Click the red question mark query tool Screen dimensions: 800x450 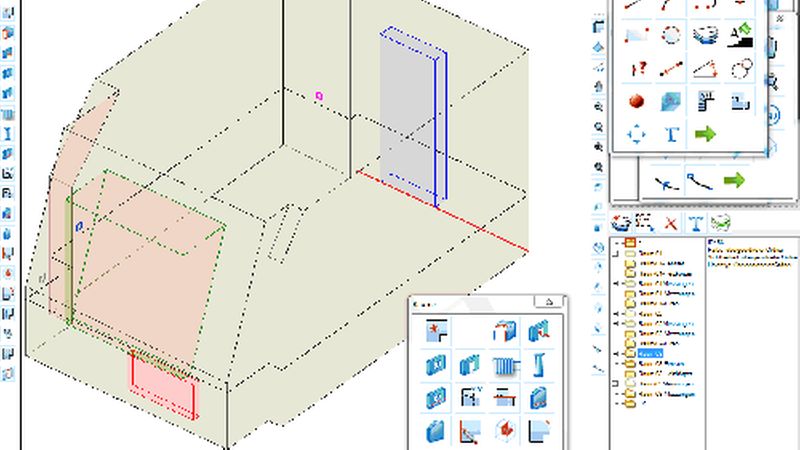(637, 68)
